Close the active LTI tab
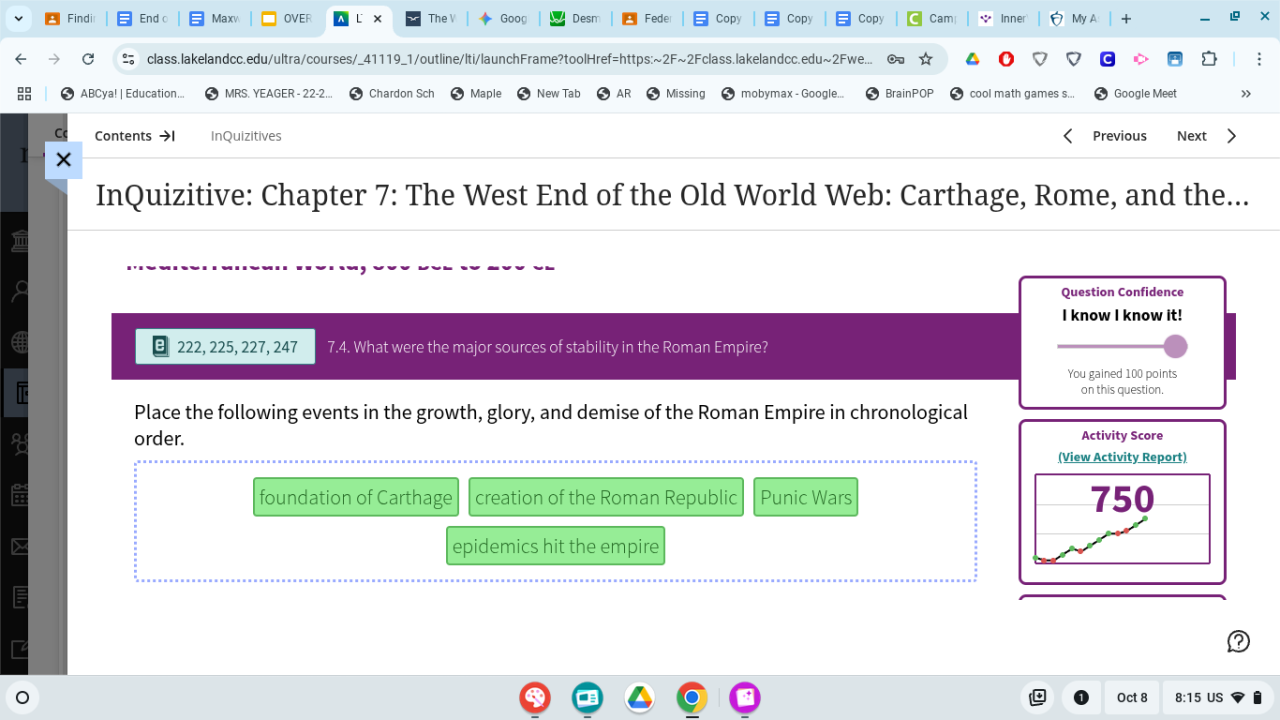This screenshot has height=720, width=1280. 377,18
